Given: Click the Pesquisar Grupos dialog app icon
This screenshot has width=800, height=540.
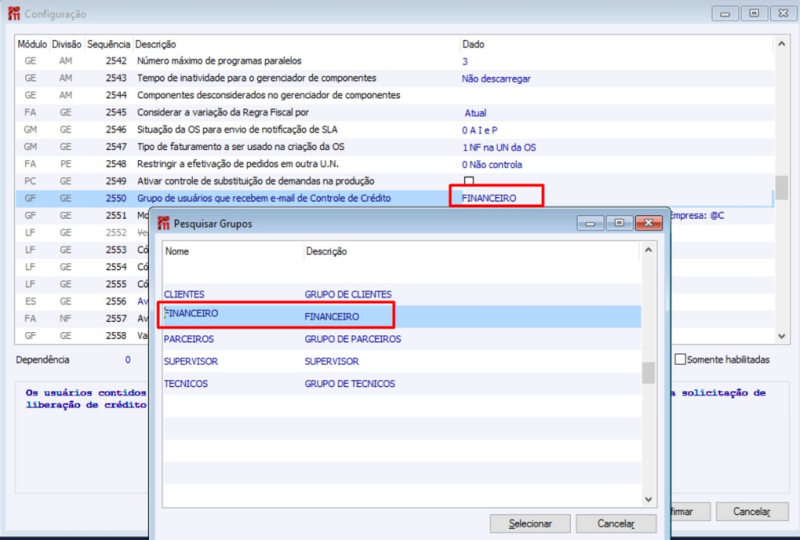Looking at the screenshot, I should [x=163, y=223].
